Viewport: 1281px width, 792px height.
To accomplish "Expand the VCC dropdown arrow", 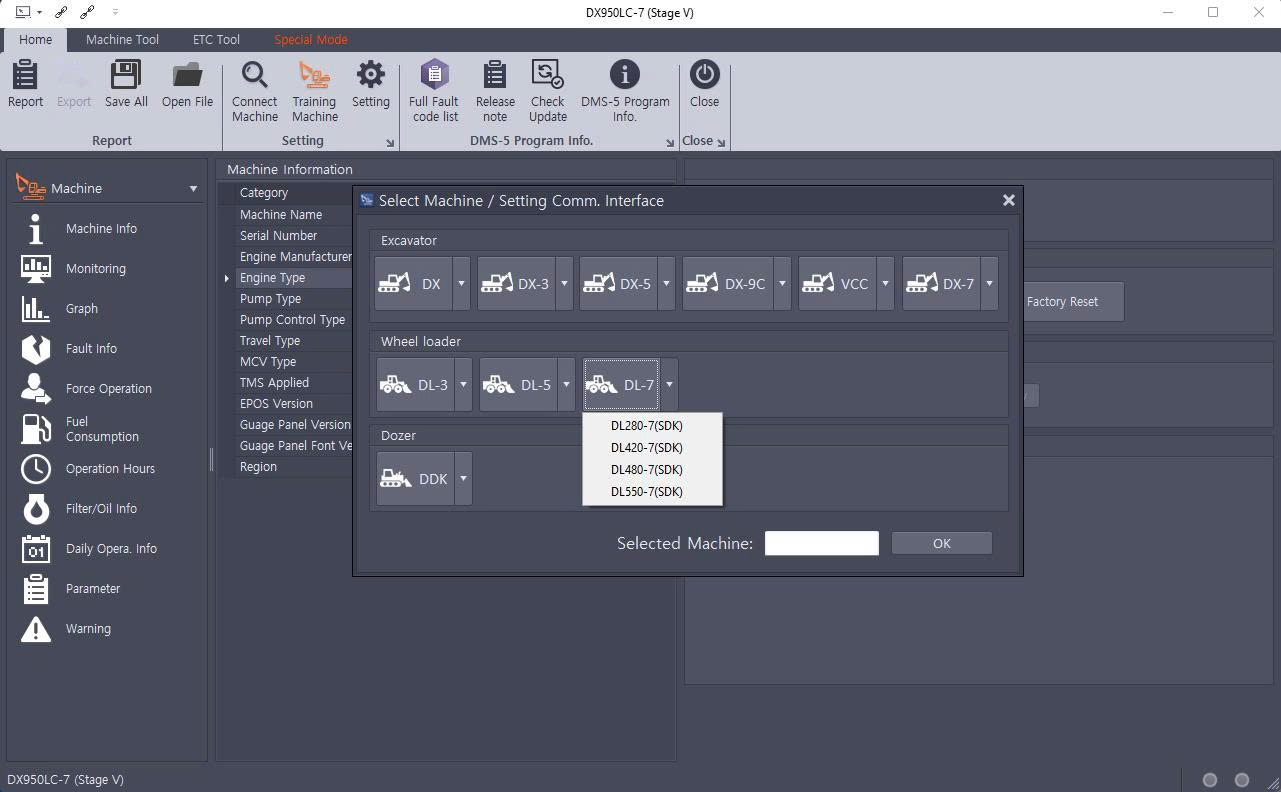I will [885, 284].
